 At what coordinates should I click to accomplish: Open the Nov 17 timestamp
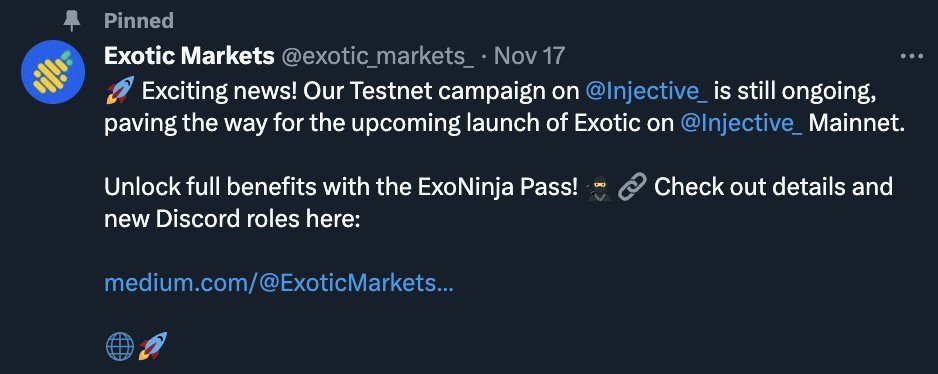point(530,56)
